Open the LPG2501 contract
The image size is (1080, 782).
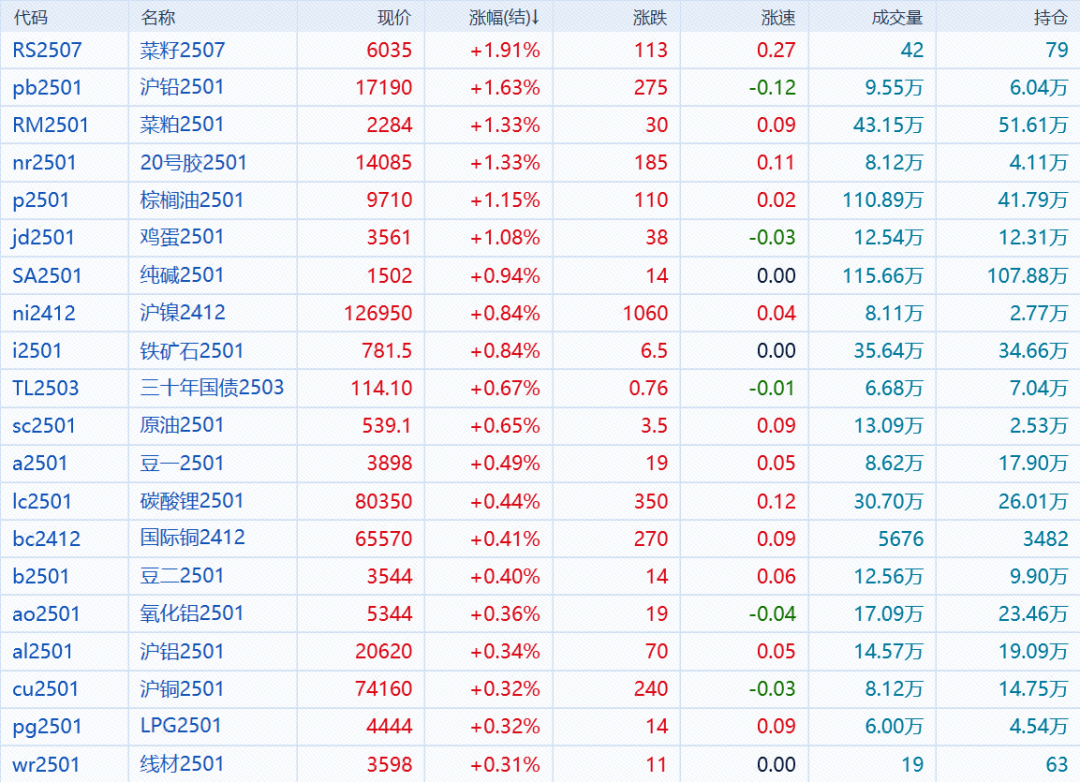click(x=180, y=726)
